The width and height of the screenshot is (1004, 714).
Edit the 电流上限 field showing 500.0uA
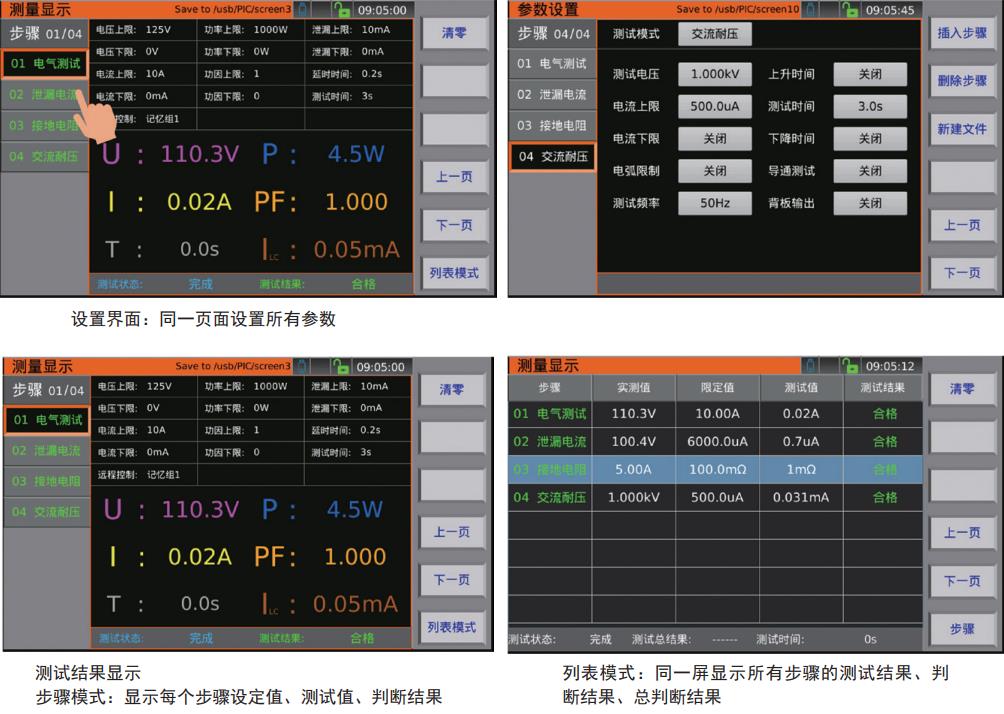(714, 106)
